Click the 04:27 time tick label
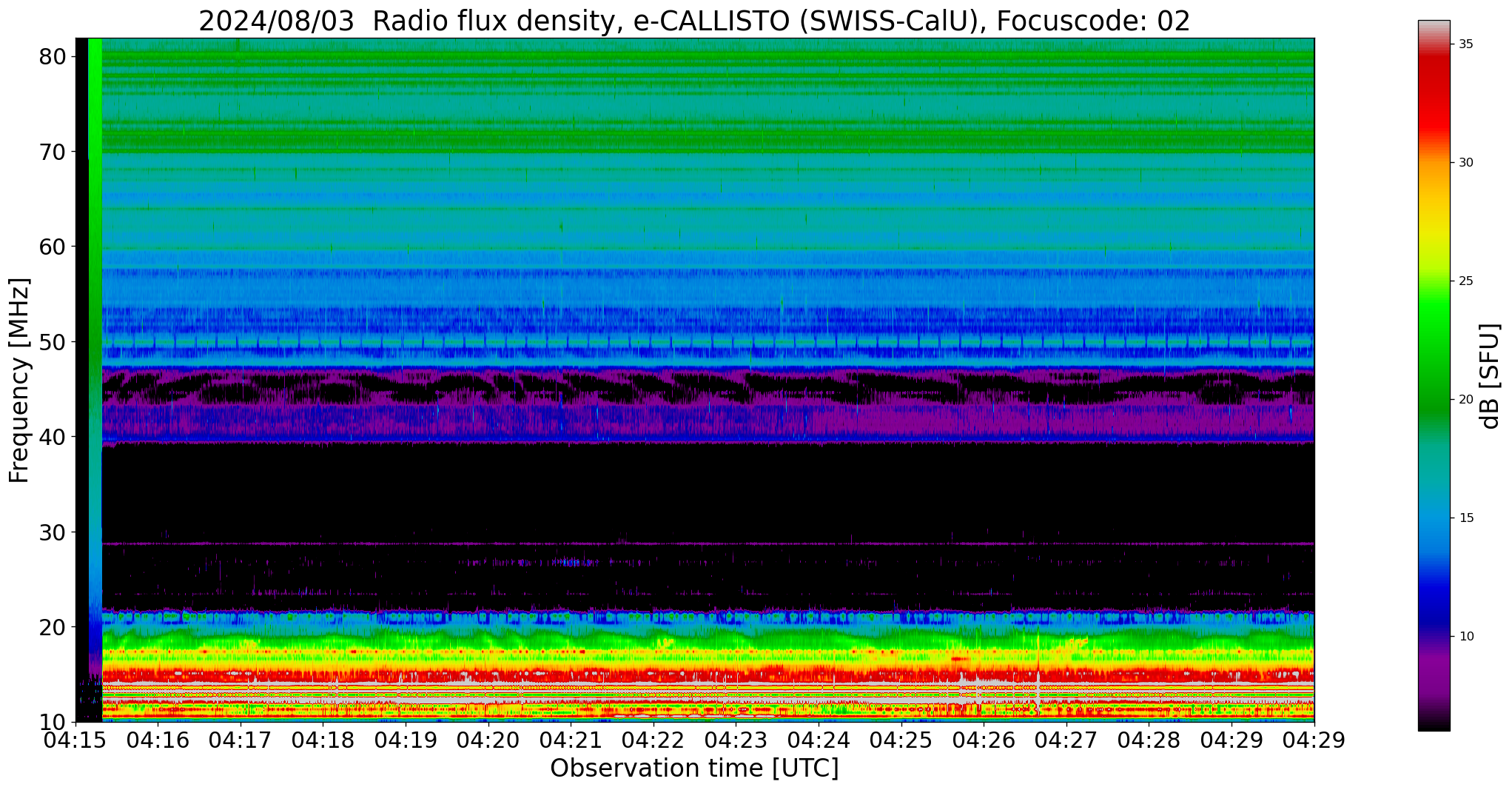 click(1066, 740)
